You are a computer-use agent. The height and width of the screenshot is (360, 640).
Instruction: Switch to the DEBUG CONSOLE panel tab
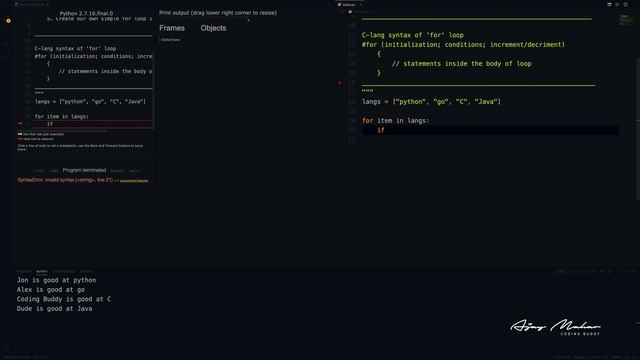[x=64, y=271]
